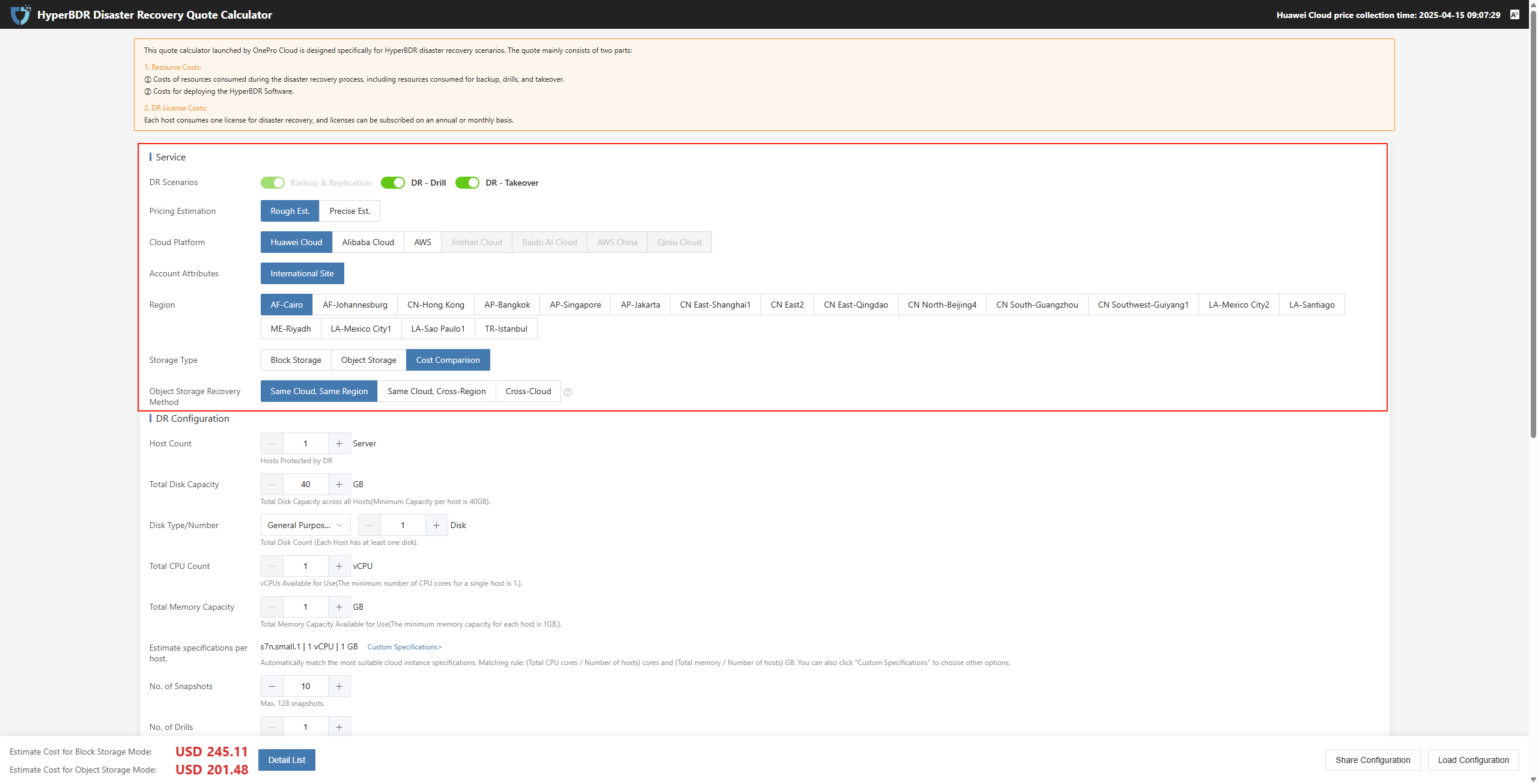Select the CN East2 region

788,305
